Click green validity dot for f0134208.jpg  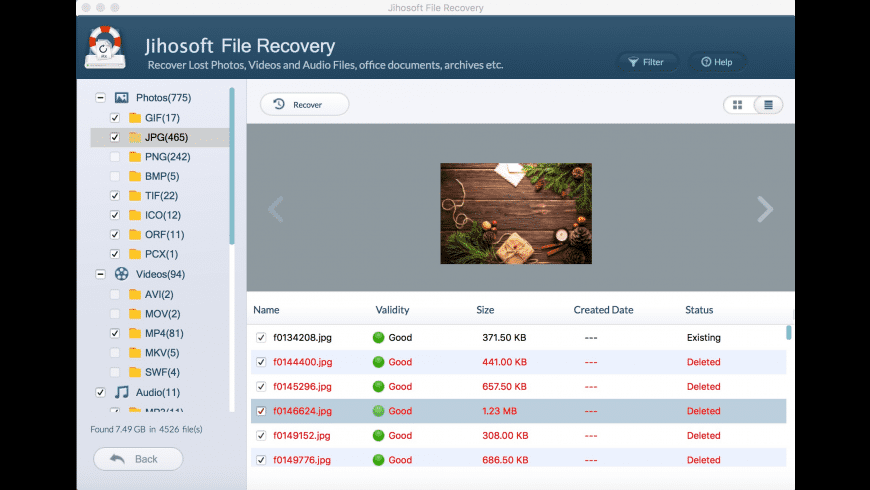(x=378, y=337)
